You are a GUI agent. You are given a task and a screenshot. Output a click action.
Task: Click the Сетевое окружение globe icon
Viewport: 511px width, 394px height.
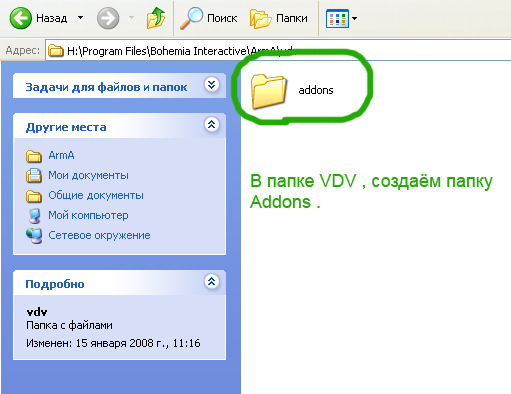(34, 236)
